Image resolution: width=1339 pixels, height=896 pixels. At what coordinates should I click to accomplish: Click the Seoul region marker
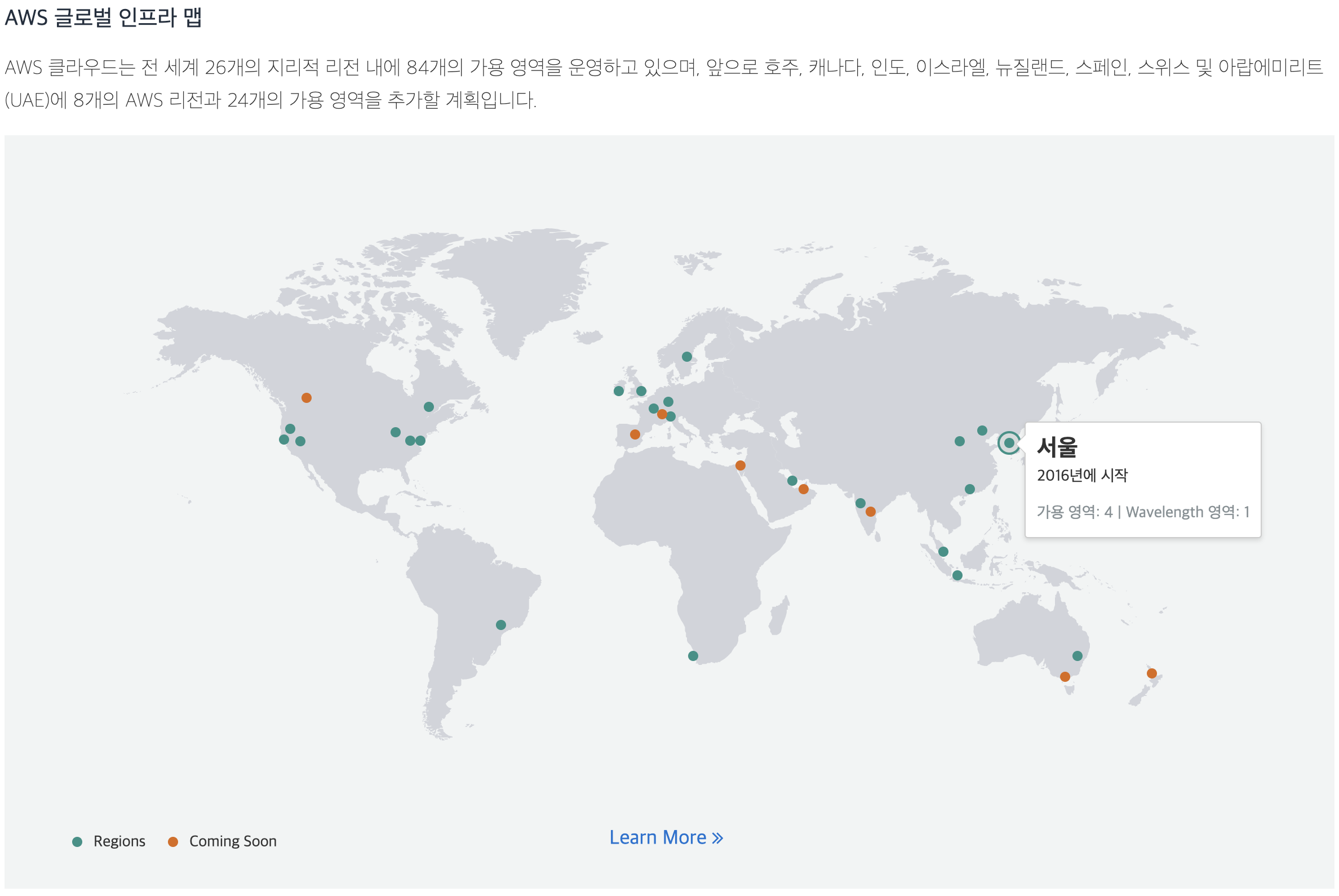(x=1009, y=443)
